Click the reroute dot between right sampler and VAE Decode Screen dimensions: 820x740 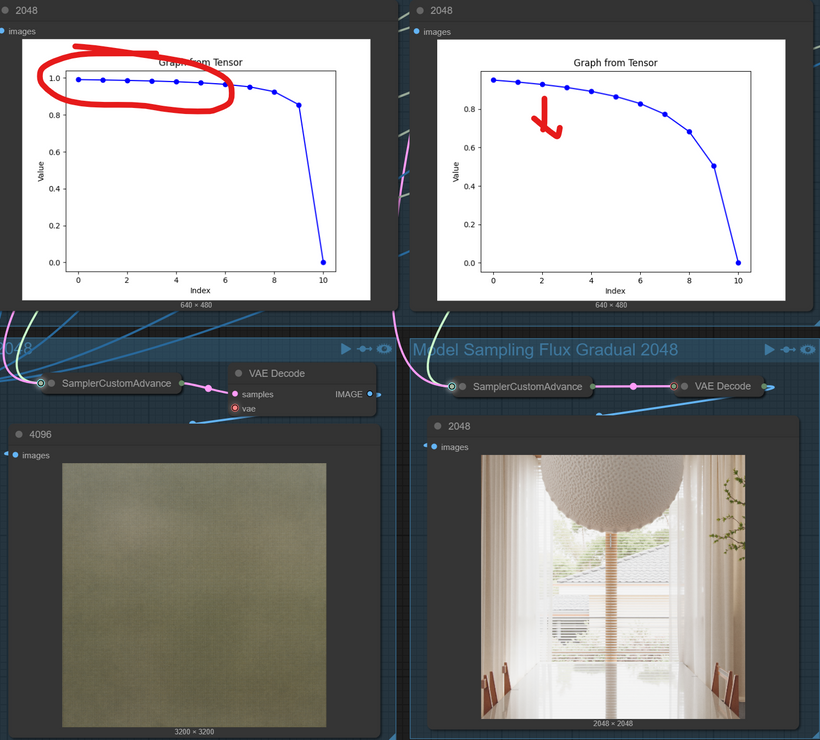coord(633,386)
